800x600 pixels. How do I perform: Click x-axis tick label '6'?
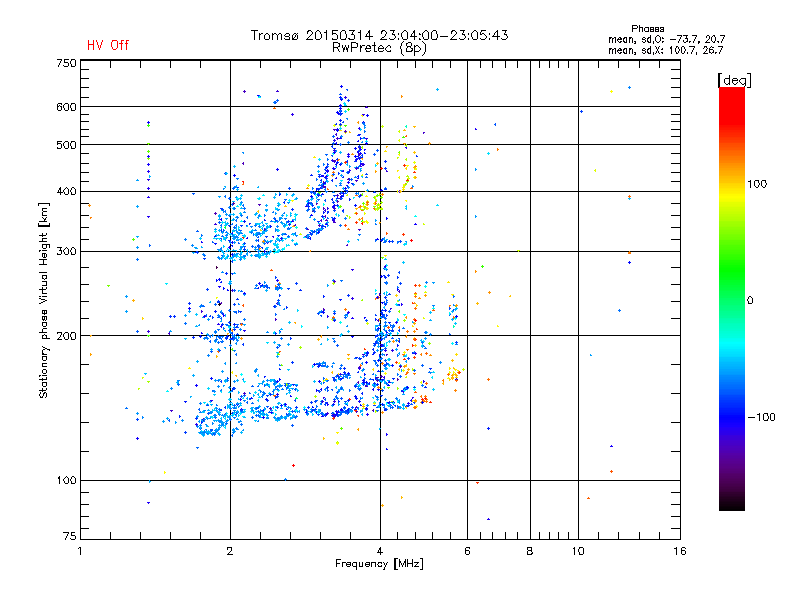(x=467, y=551)
